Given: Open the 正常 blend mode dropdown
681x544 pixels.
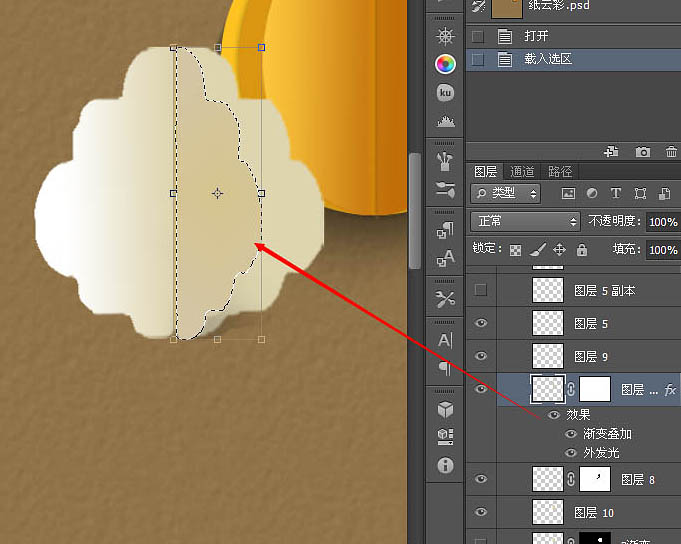Looking at the screenshot, I should coord(525,222).
